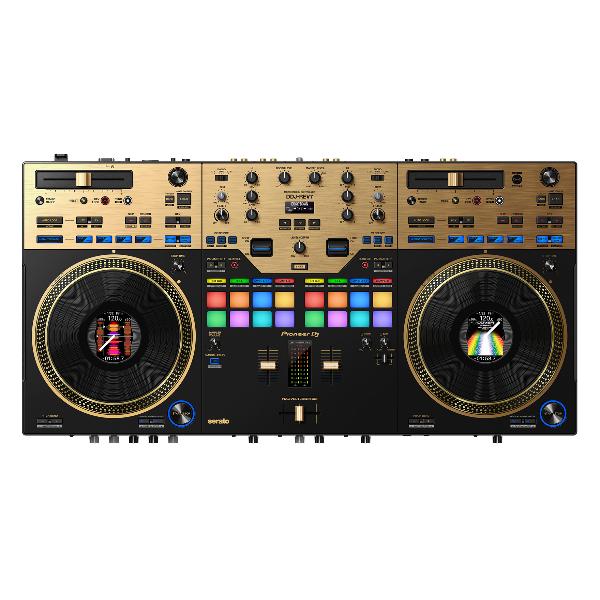Click the red-ringed round button on left deck top panel
Screen dimensions: 600x600
click(105, 200)
